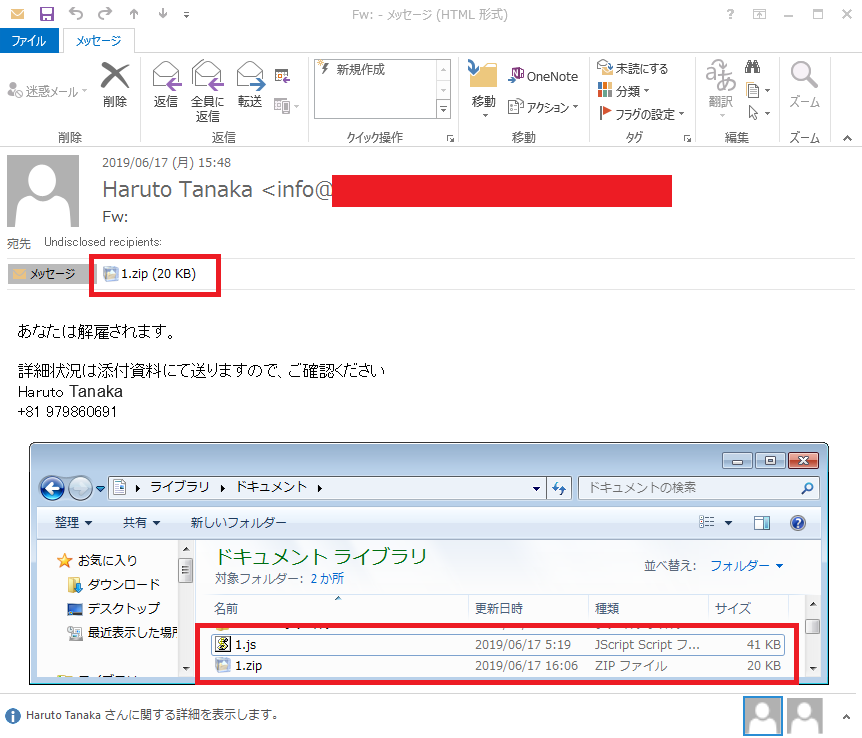
Task: Switch to the メッセージ attachment tab
Action: [48, 274]
